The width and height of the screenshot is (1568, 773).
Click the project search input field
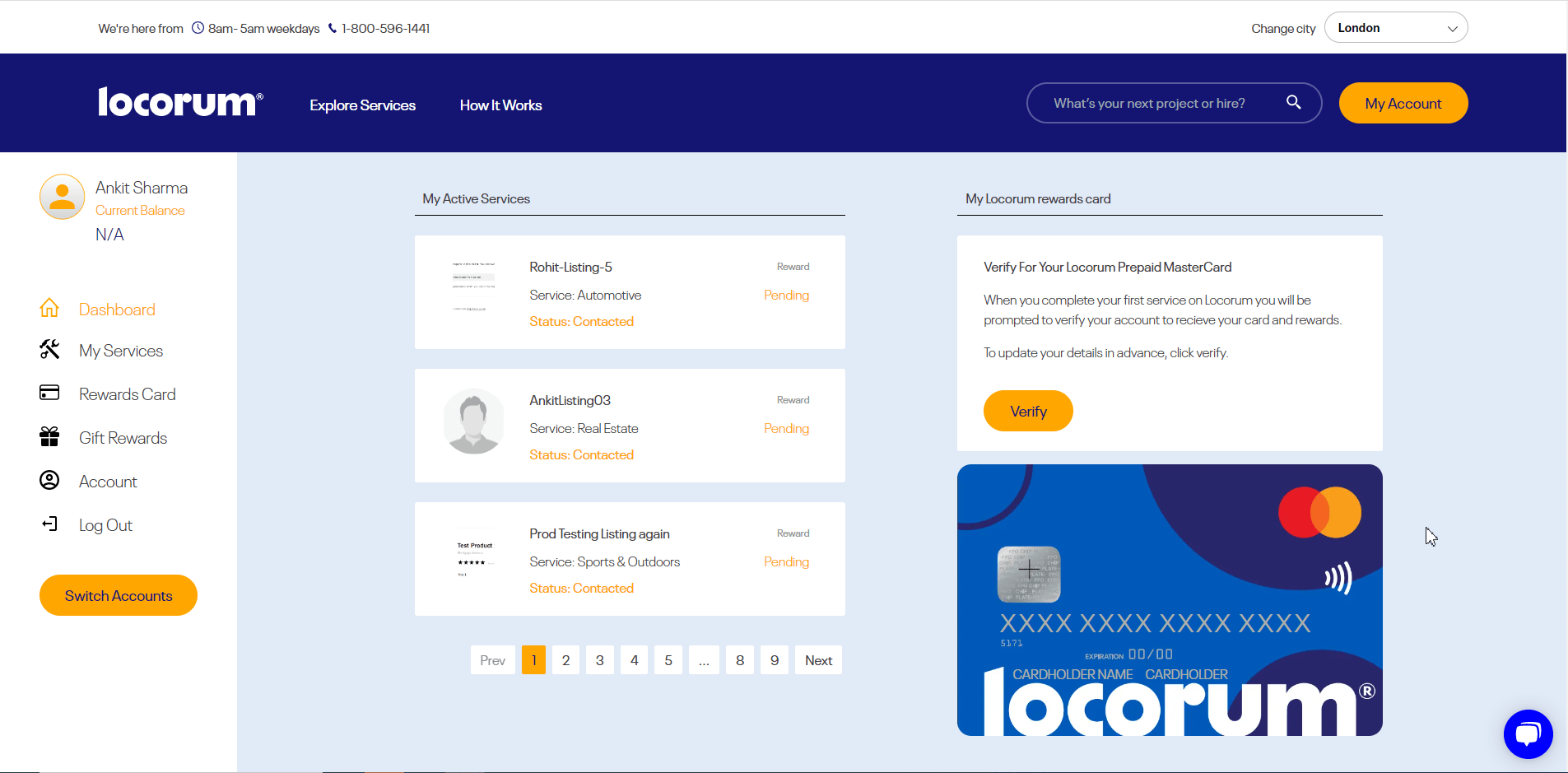coord(1152,104)
